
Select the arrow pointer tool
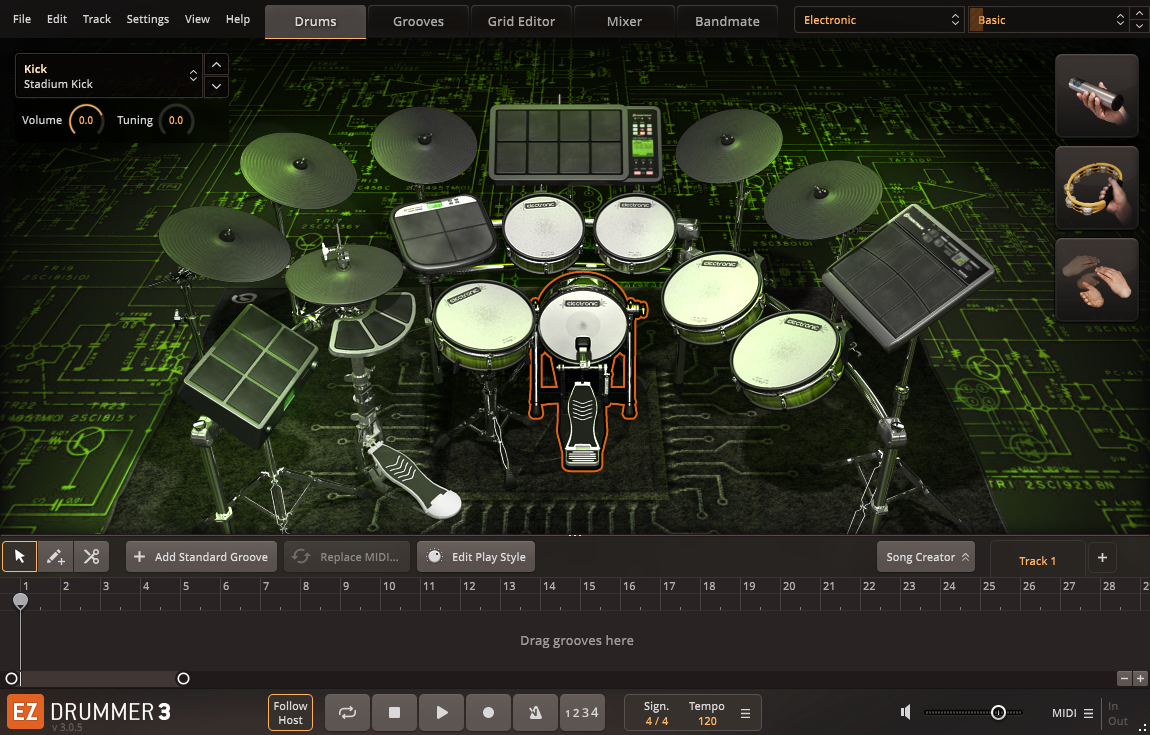click(20, 557)
